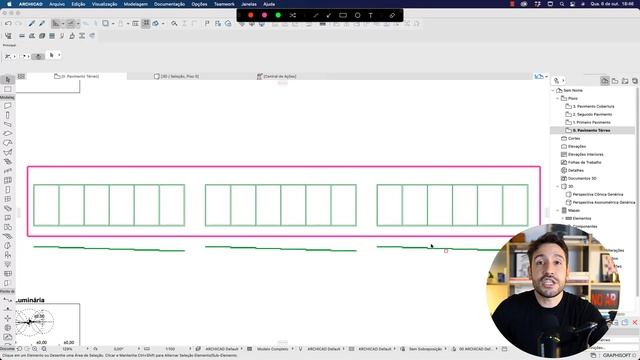
Task: Toggle the pink dot in annotation bar
Action: (264, 16)
